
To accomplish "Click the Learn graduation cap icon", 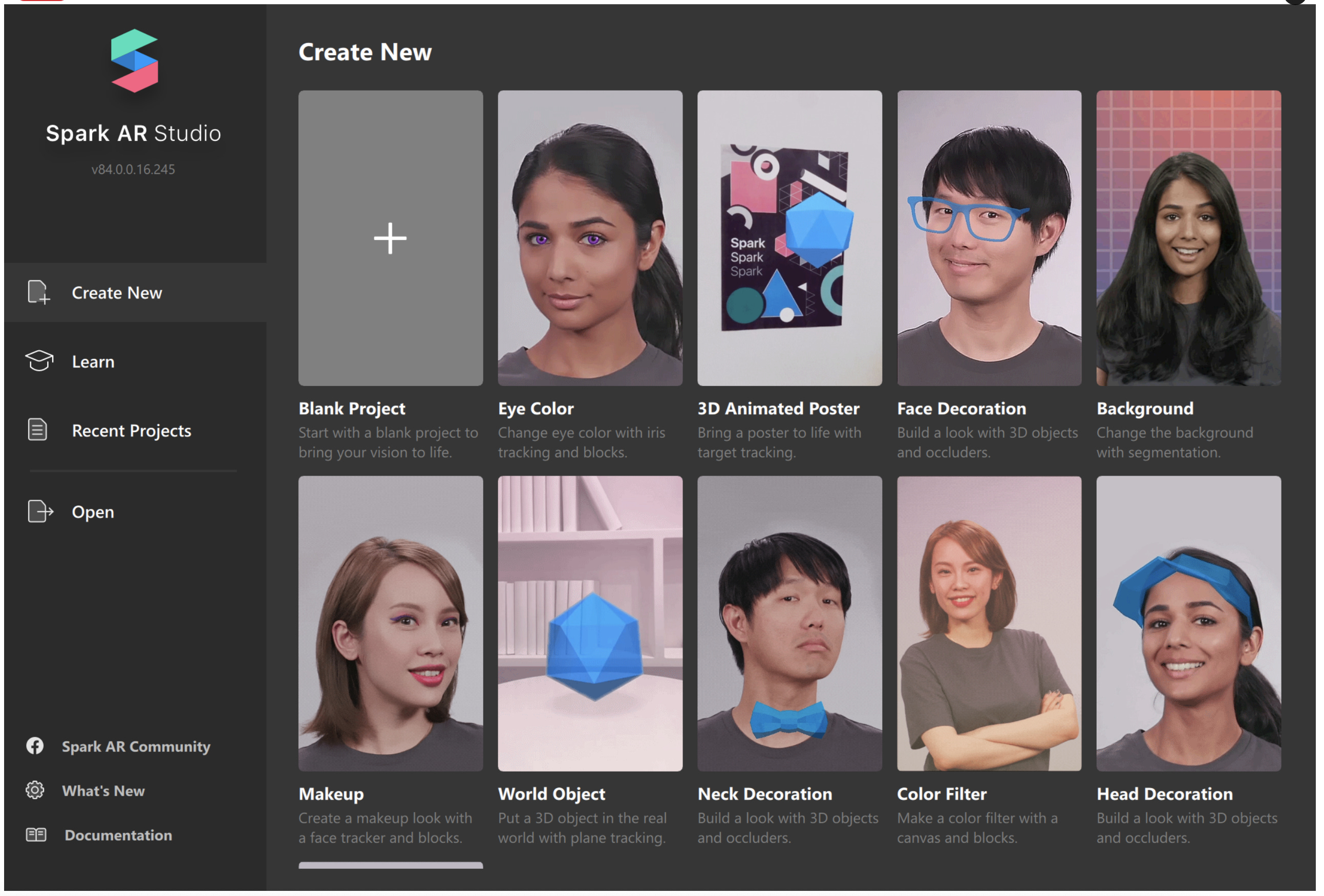I will click(39, 361).
